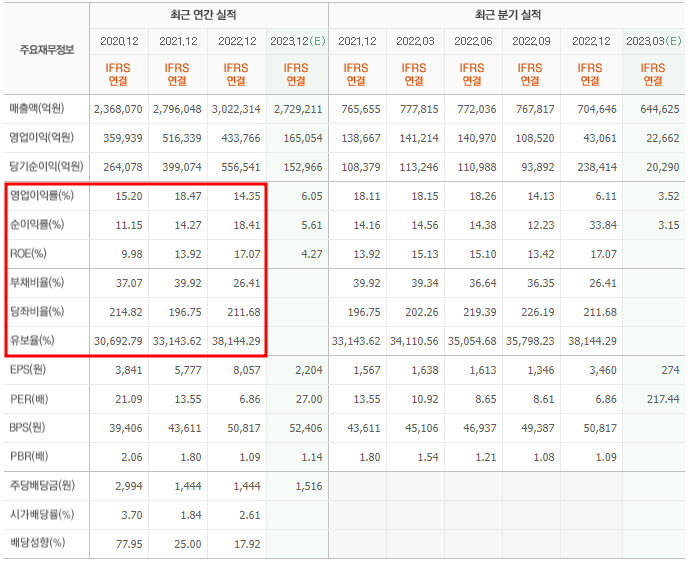This screenshot has width=688, height=562.
Task: Click the ROE value 4.27
Action: click(312, 254)
